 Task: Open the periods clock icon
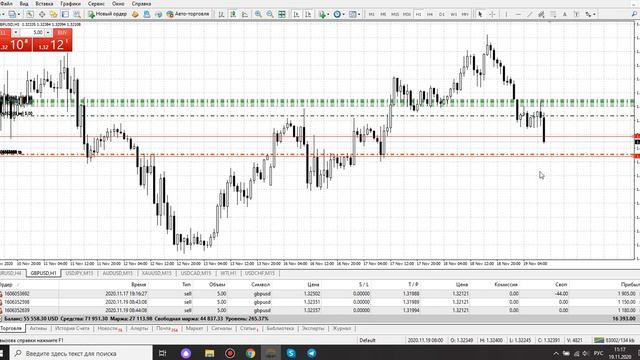pos(337,14)
